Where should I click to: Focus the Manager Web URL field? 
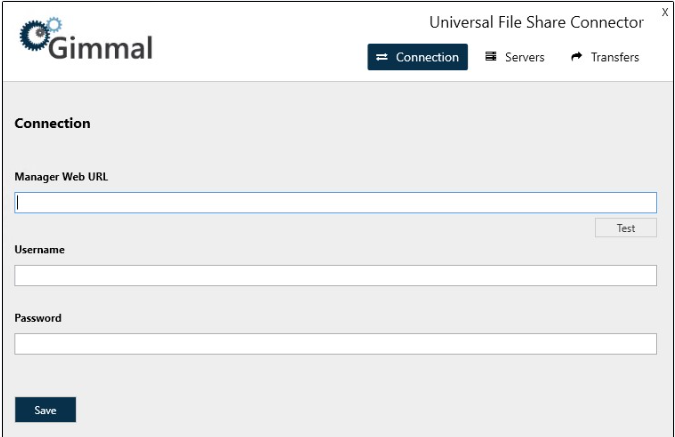[335, 203]
